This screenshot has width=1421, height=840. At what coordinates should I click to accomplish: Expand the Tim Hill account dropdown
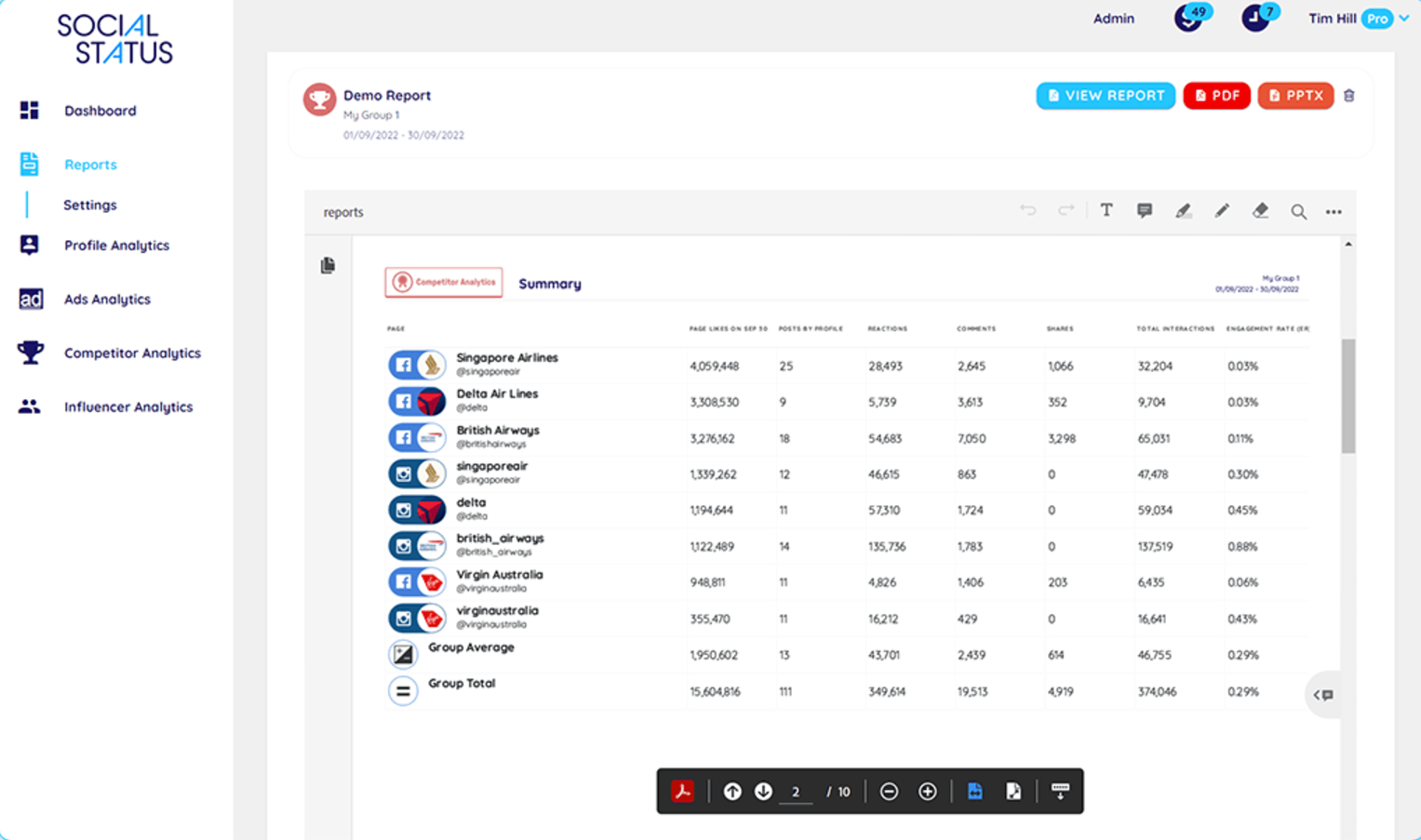pyautogui.click(x=1404, y=19)
